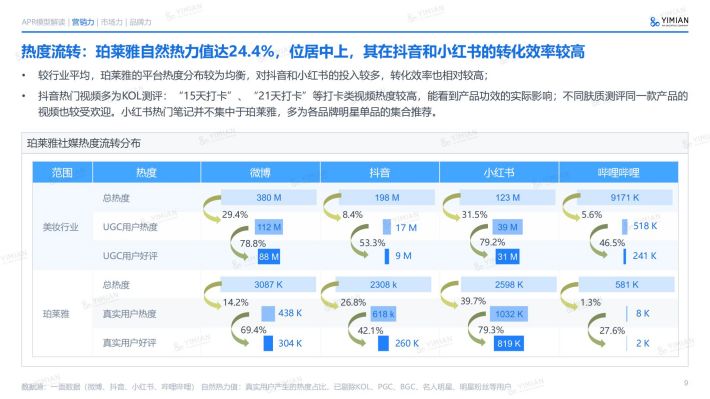Viewport: 710px width, 399px height.
Task: Click the 小红书 column header
Action: click(x=499, y=173)
